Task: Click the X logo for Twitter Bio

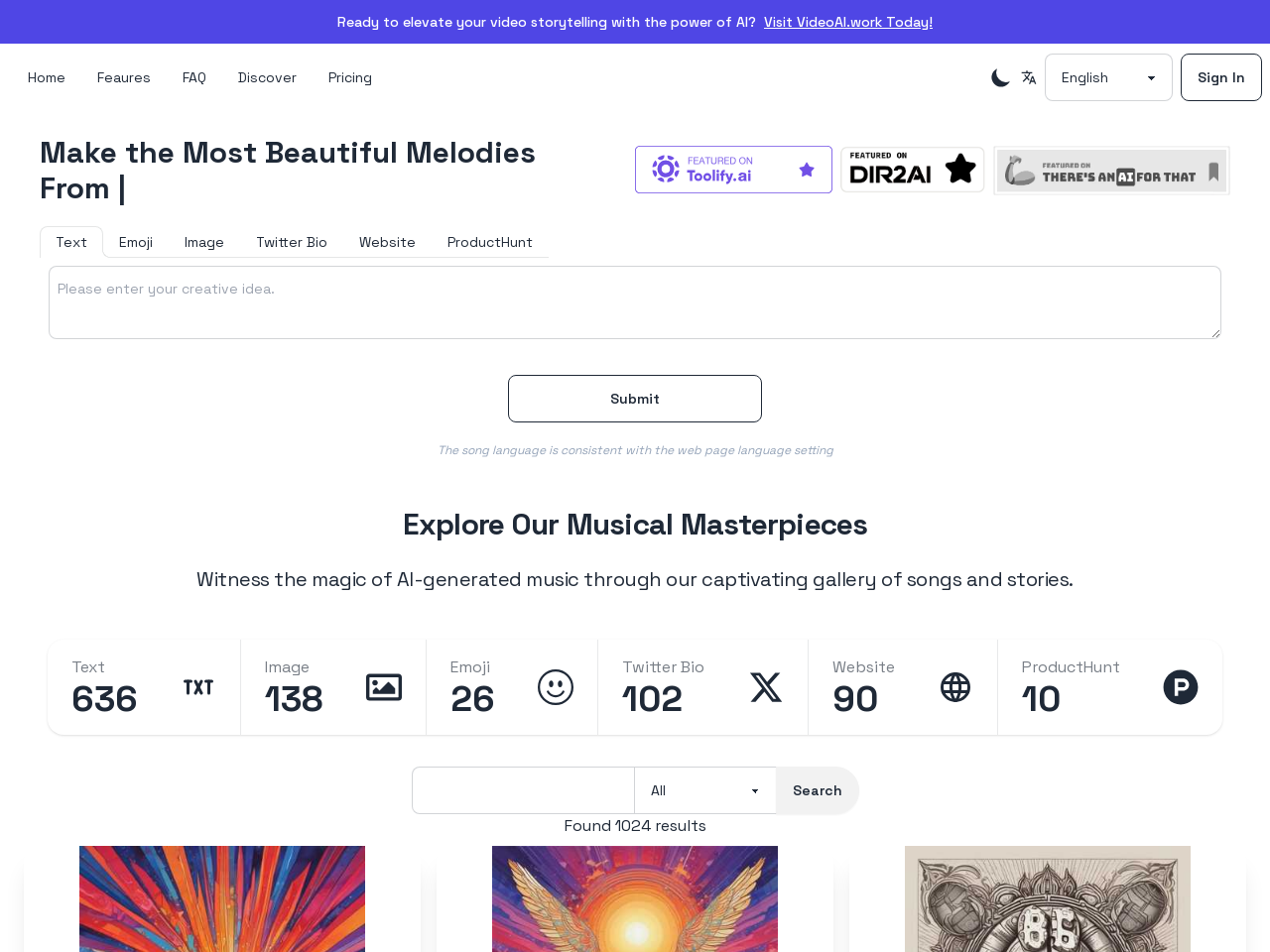Action: pyautogui.click(x=766, y=687)
